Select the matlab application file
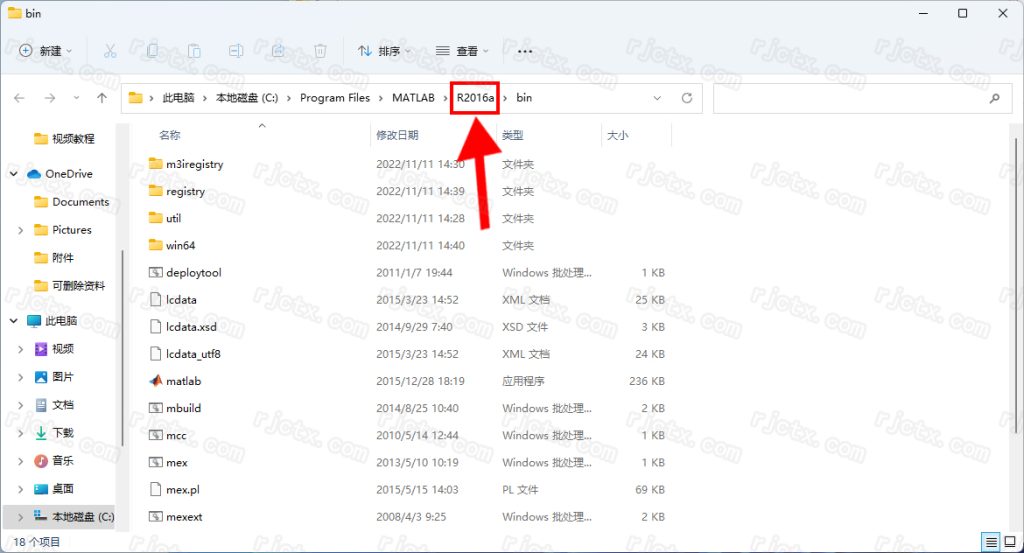The image size is (1024, 553). [x=183, y=381]
